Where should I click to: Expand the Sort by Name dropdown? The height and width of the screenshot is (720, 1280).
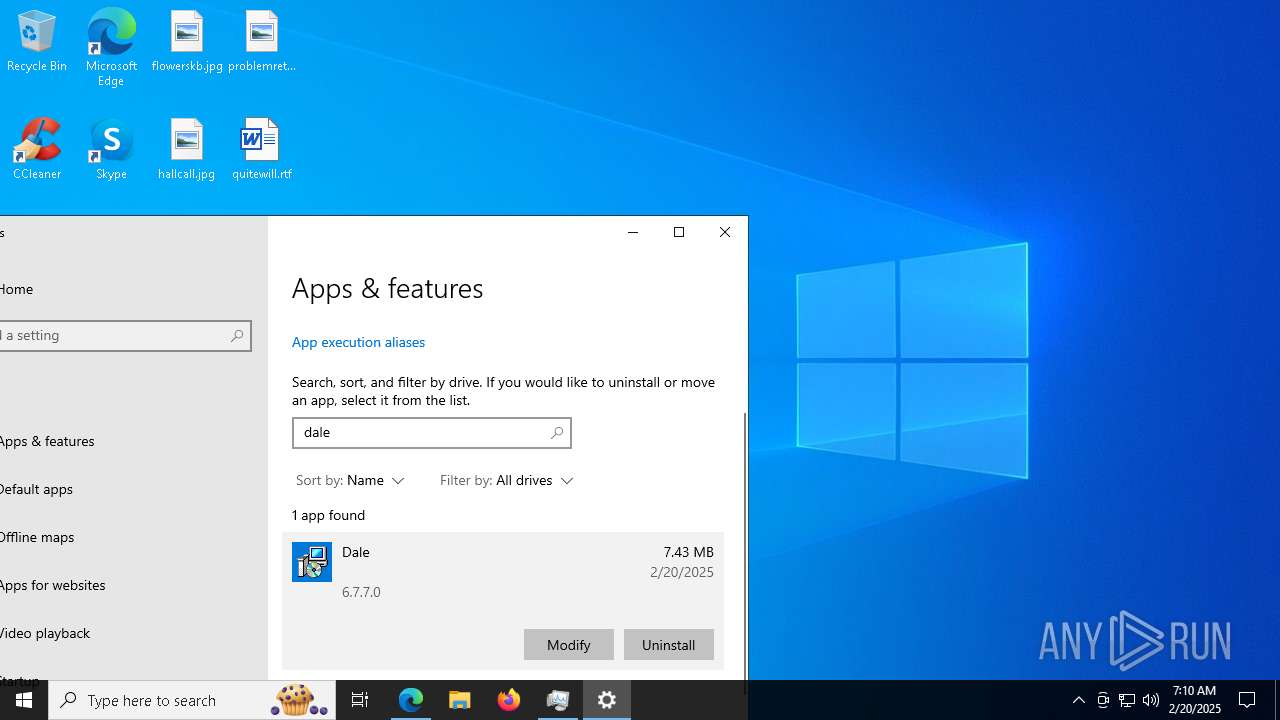tap(350, 481)
